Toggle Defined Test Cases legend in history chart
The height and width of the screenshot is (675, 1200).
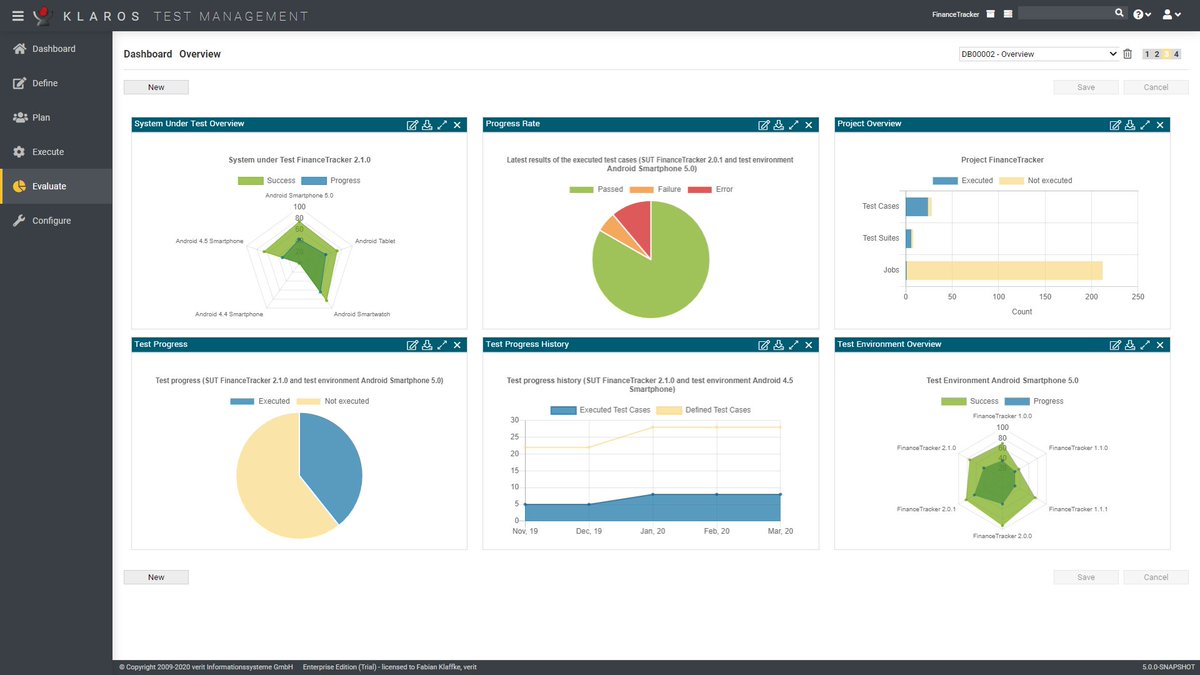pyautogui.click(x=704, y=410)
